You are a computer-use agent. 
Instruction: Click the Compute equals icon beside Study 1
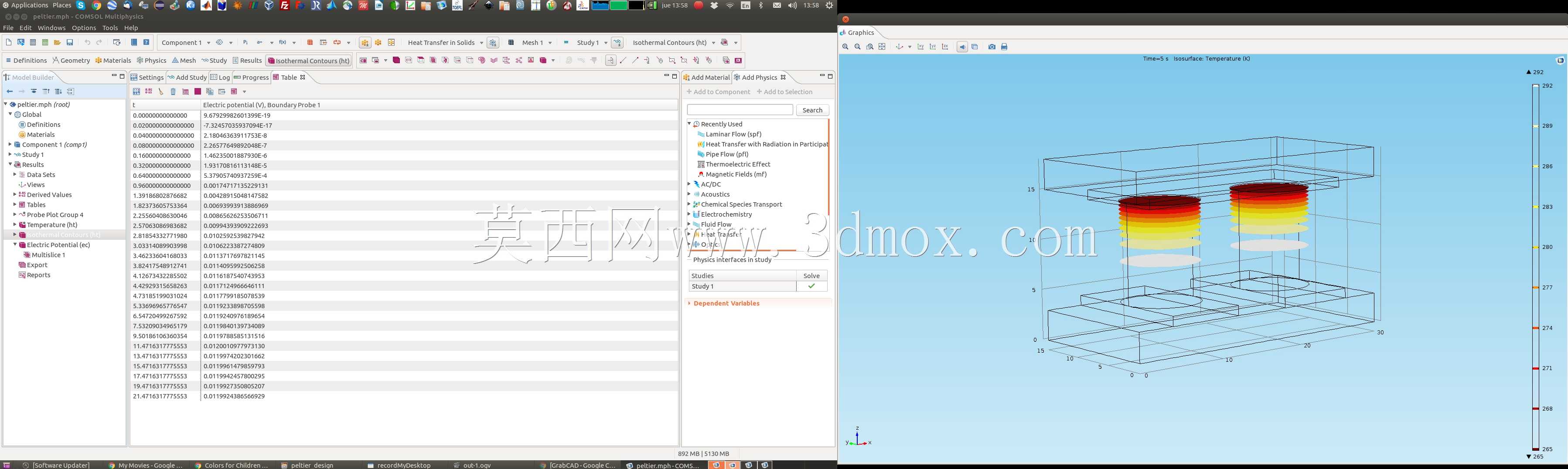pyautogui.click(x=566, y=43)
